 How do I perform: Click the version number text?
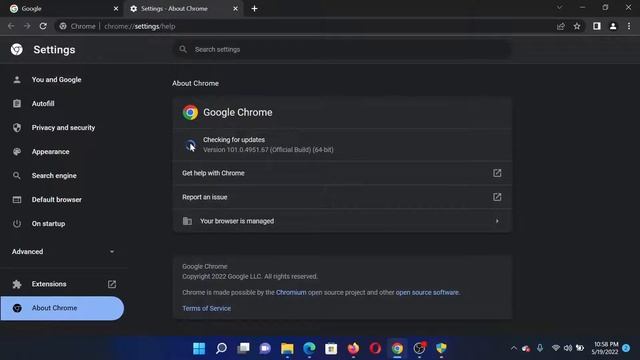click(268, 150)
